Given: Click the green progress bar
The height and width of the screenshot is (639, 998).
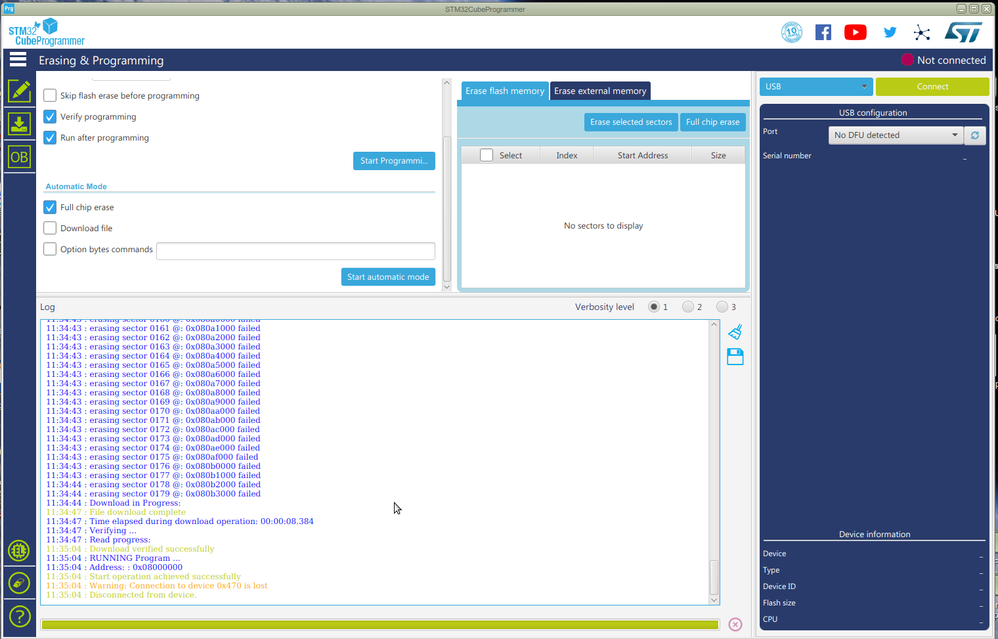Looking at the screenshot, I should 380,625.
